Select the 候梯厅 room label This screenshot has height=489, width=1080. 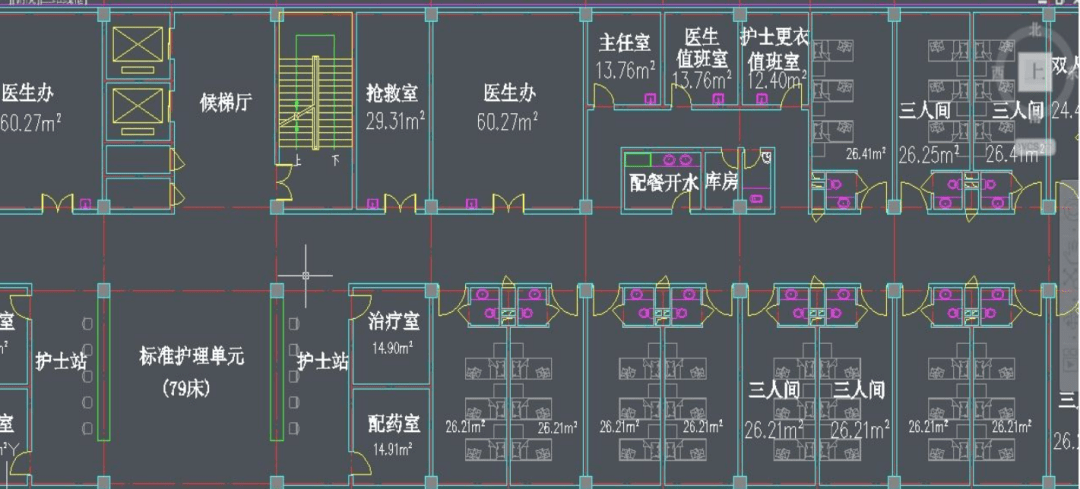coord(226,103)
